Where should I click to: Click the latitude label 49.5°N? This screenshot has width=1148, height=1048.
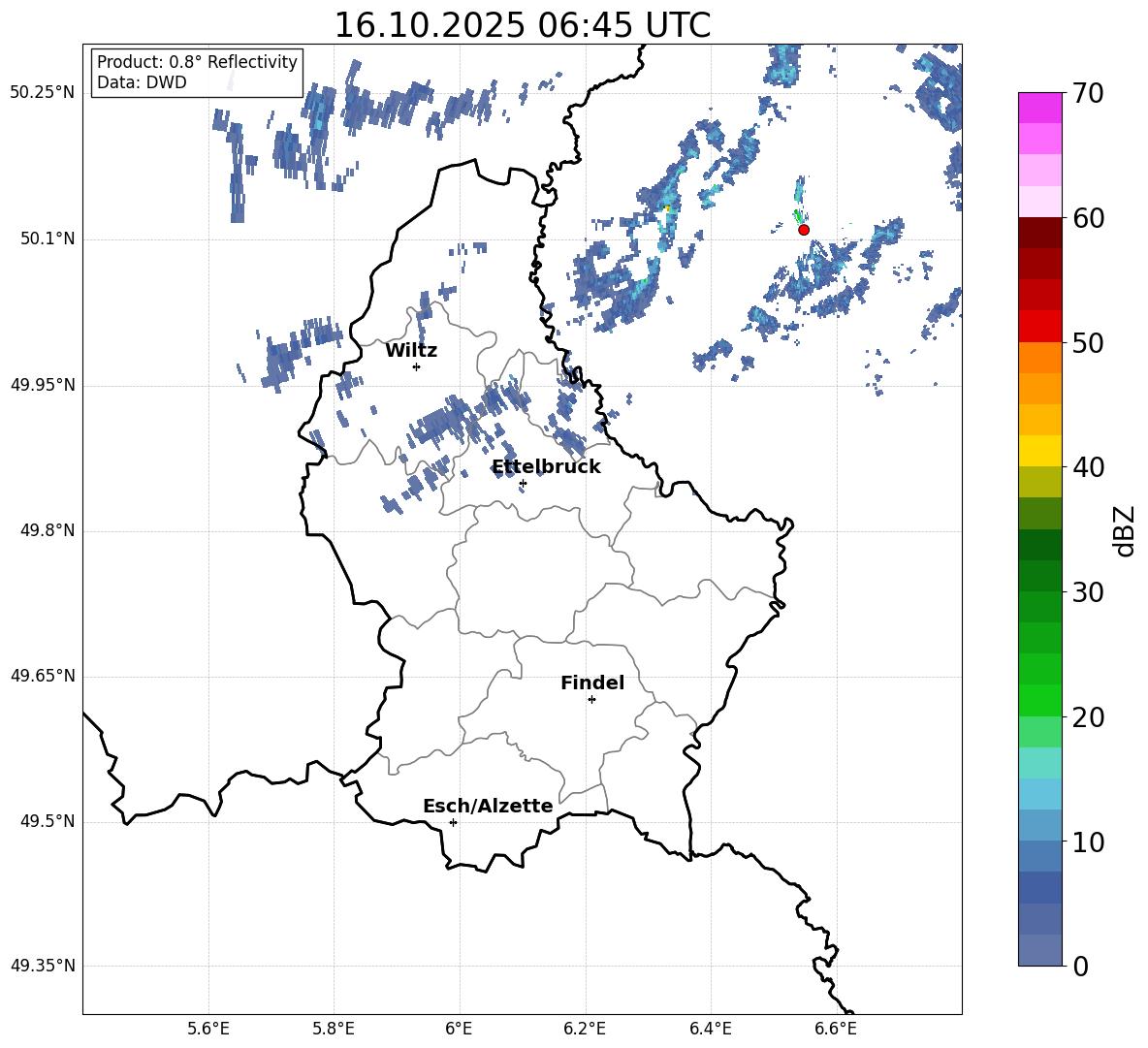[x=48, y=822]
